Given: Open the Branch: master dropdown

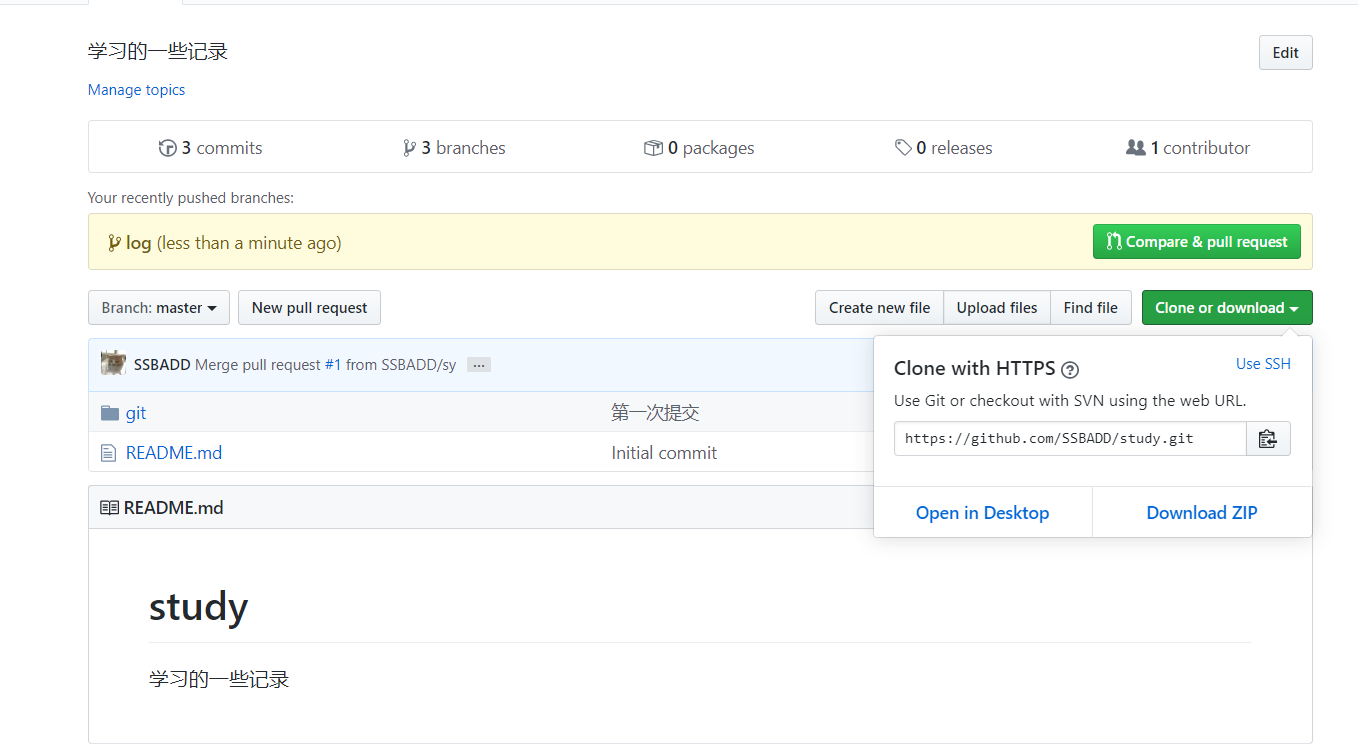Looking at the screenshot, I should pyautogui.click(x=159, y=308).
